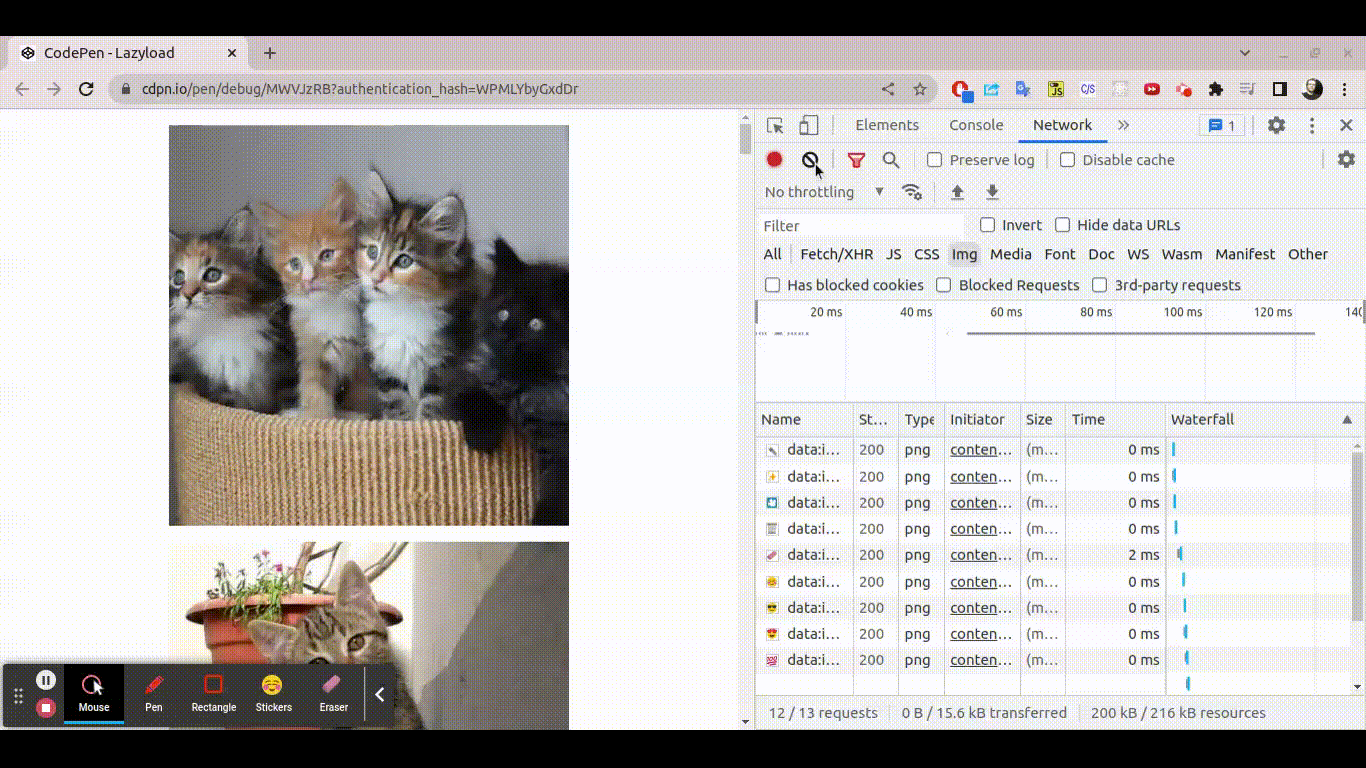The width and height of the screenshot is (1366, 768).
Task: Share this page via address bar share icon
Action: pyautogui.click(x=888, y=89)
